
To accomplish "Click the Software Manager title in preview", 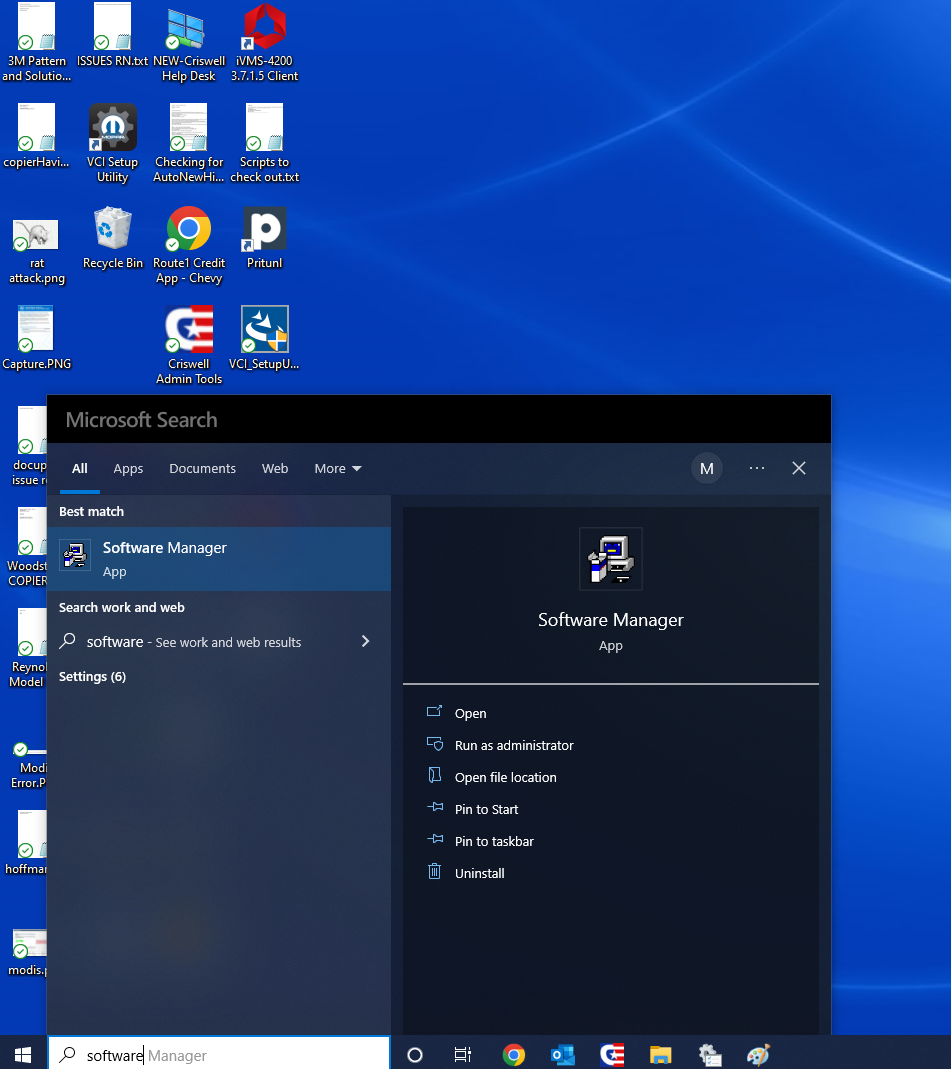I will [611, 620].
